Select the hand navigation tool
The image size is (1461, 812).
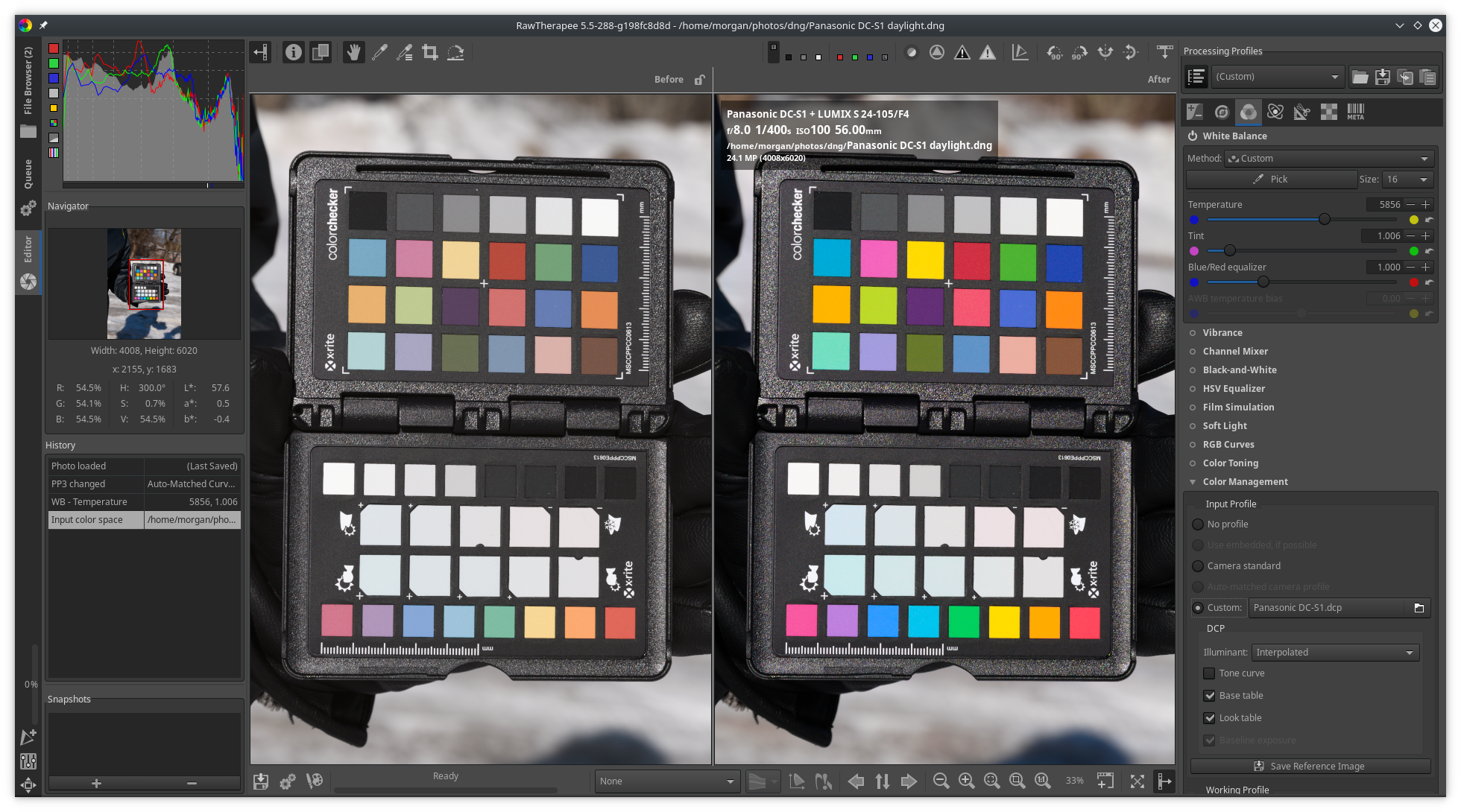click(x=354, y=52)
